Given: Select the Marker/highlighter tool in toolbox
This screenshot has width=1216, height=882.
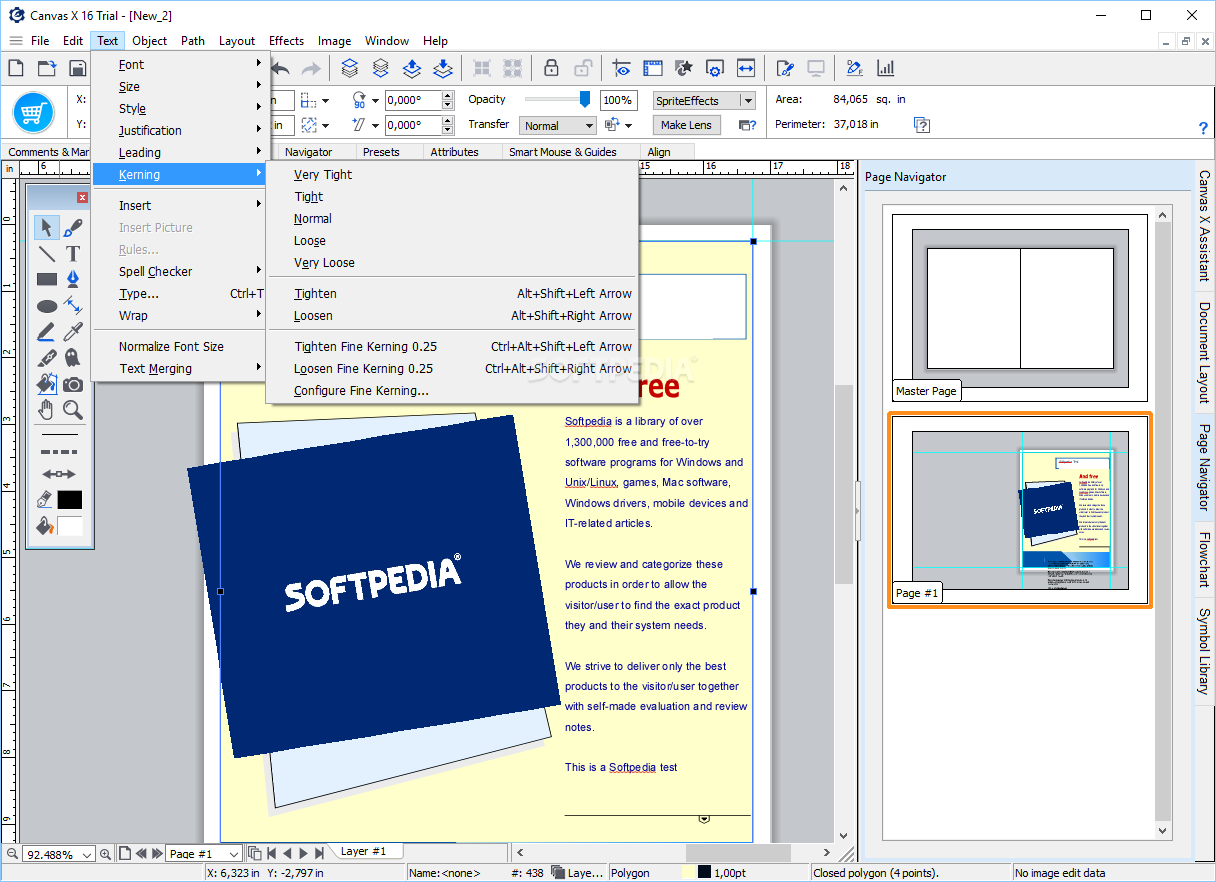Looking at the screenshot, I should point(47,332).
